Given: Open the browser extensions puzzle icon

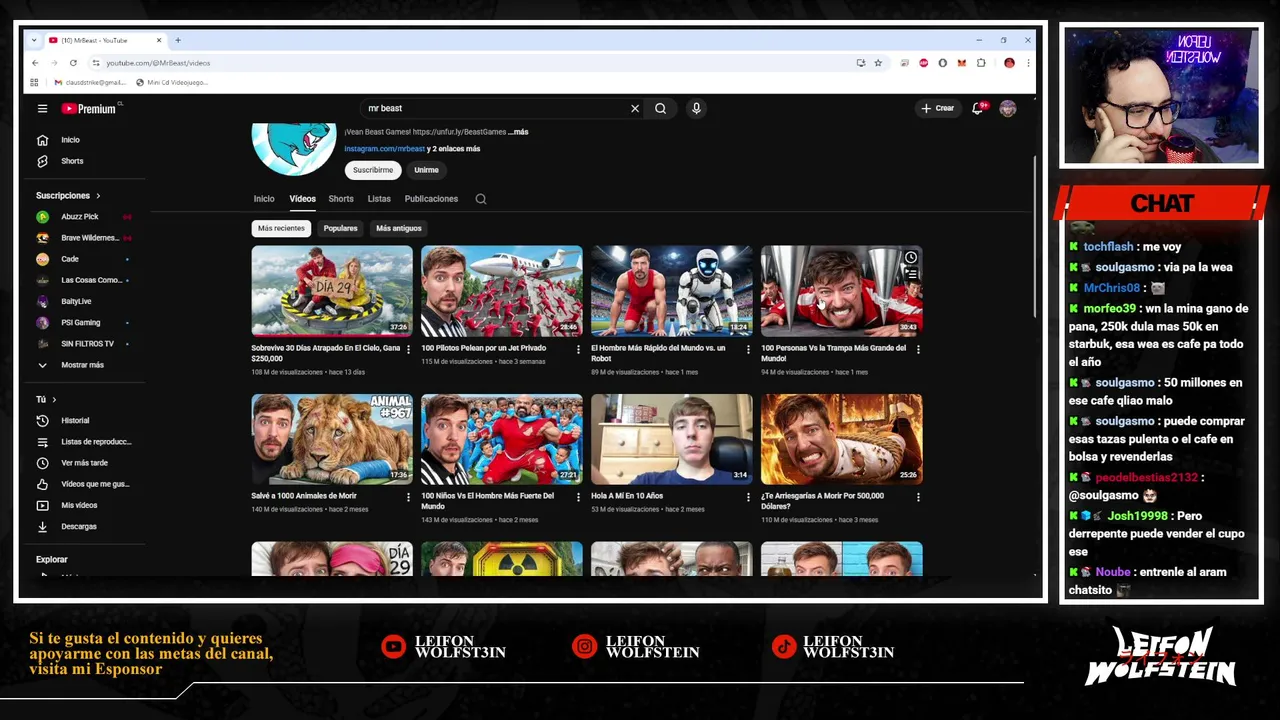Looking at the screenshot, I should [981, 63].
